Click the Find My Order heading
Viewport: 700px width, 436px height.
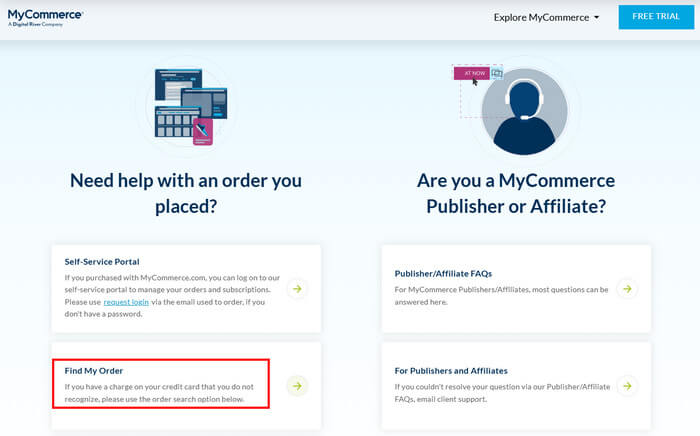94,371
